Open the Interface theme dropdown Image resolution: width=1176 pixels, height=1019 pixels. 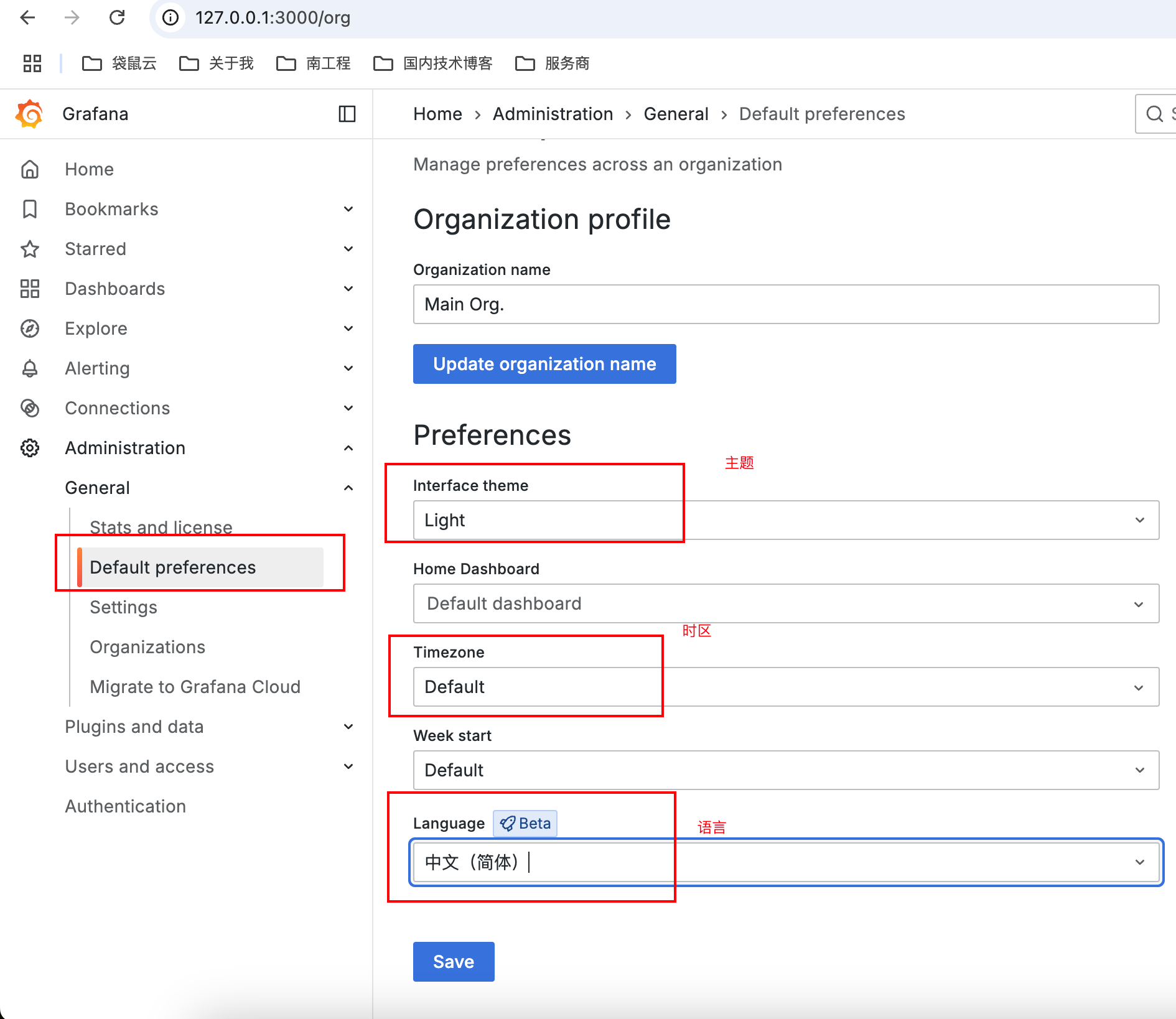[786, 520]
